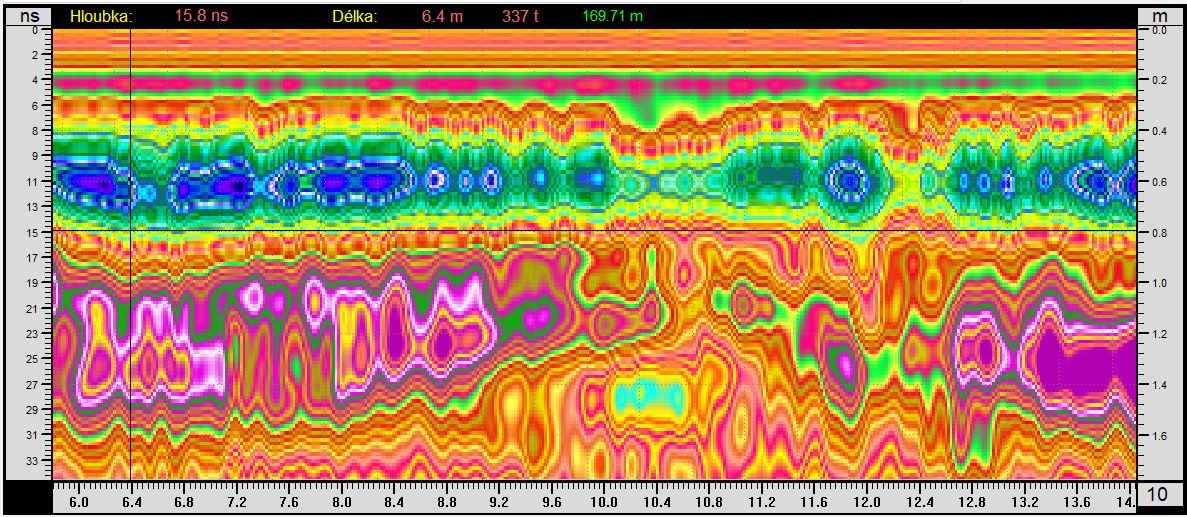This screenshot has width=1187, height=517.
Task: Click the 15 ns tick on time axis
Action: pos(33,232)
